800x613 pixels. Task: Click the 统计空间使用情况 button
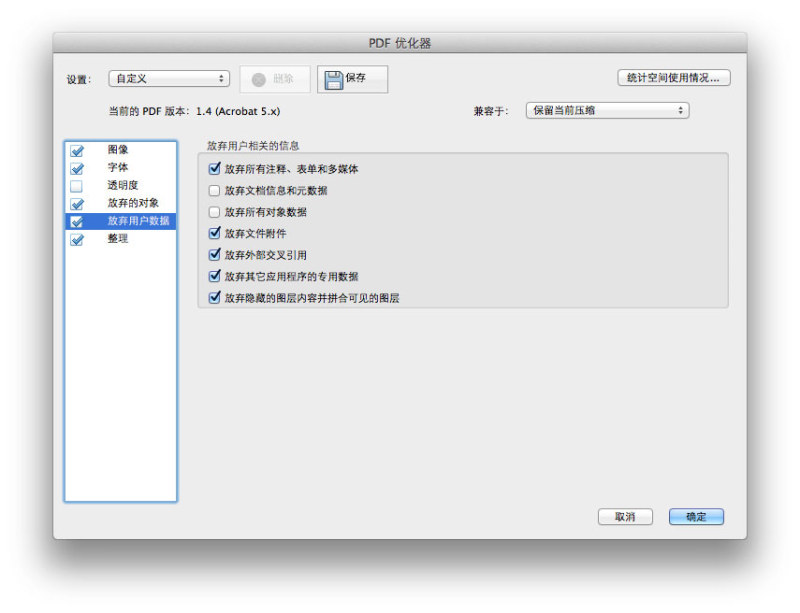(673, 78)
